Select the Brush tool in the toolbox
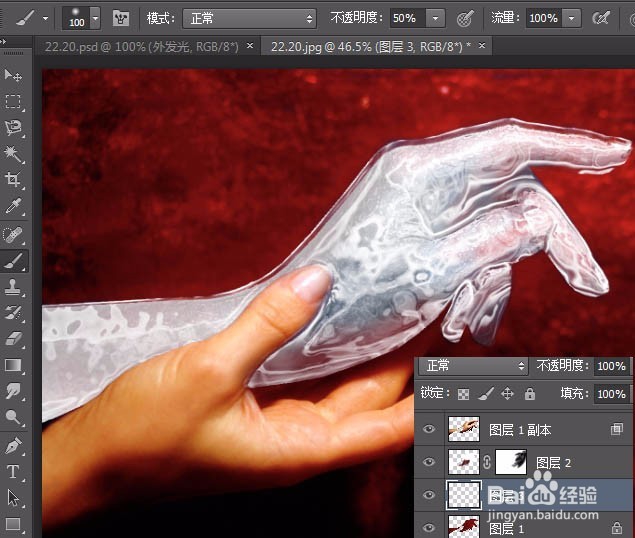Viewport: 635px width, 538px height. pos(13,261)
